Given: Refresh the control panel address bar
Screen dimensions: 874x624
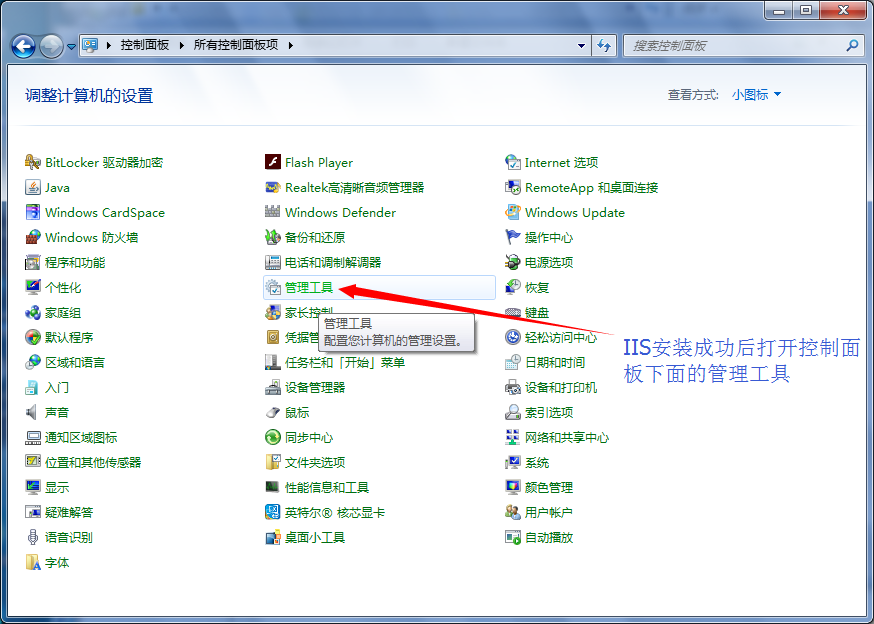Looking at the screenshot, I should (604, 46).
